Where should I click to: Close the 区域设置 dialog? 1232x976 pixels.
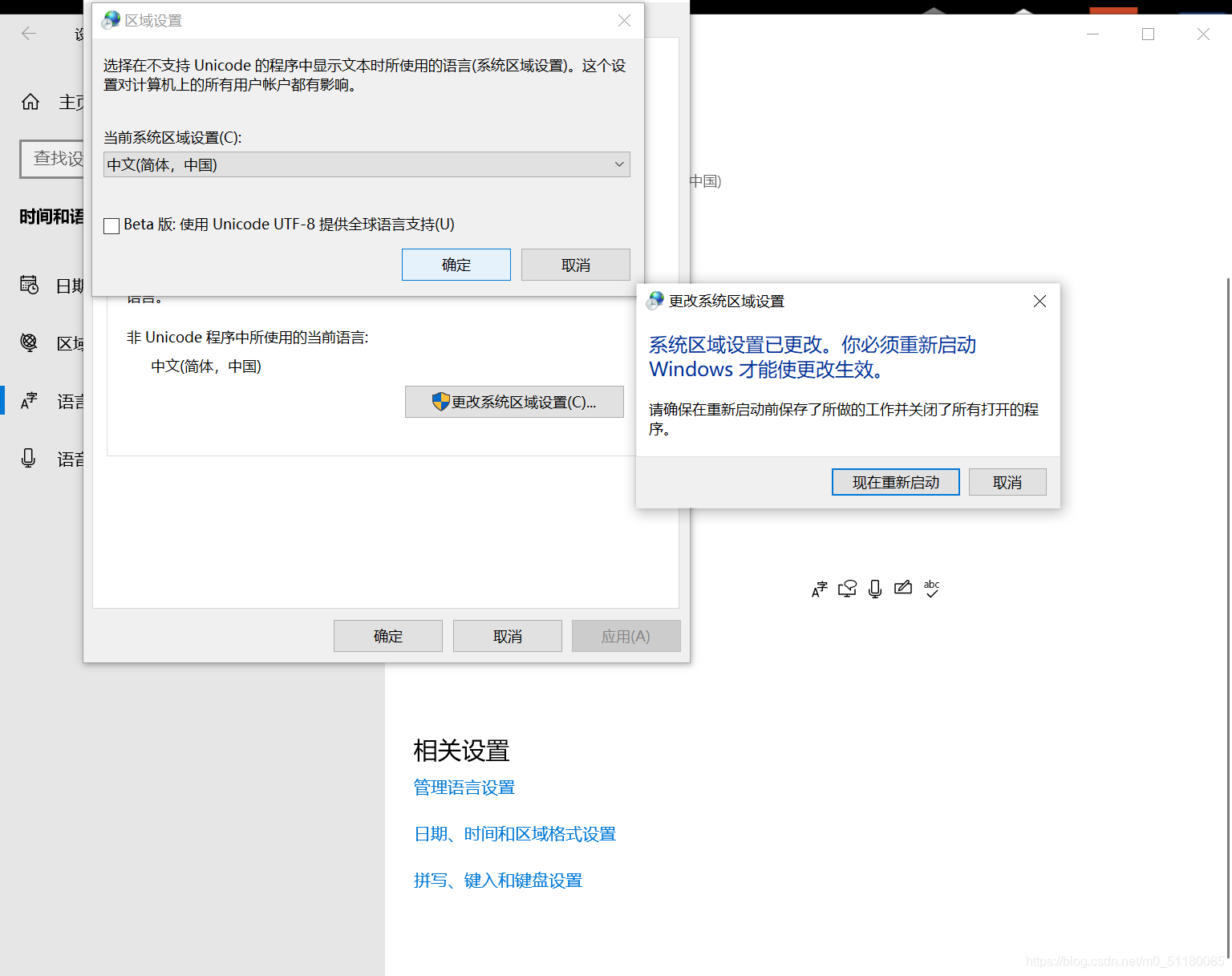coord(624,21)
